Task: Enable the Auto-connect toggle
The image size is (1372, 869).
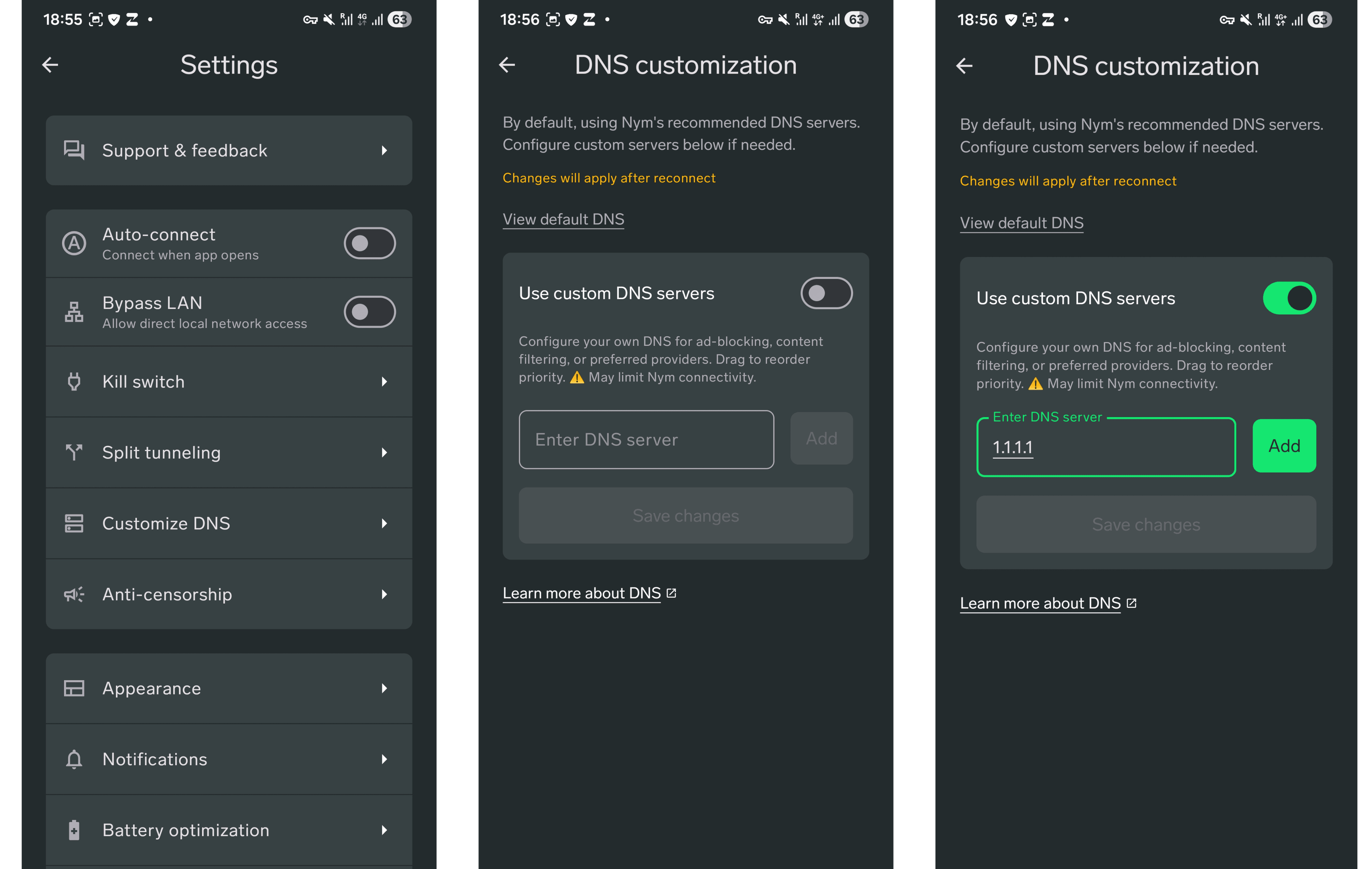Action: [369, 243]
